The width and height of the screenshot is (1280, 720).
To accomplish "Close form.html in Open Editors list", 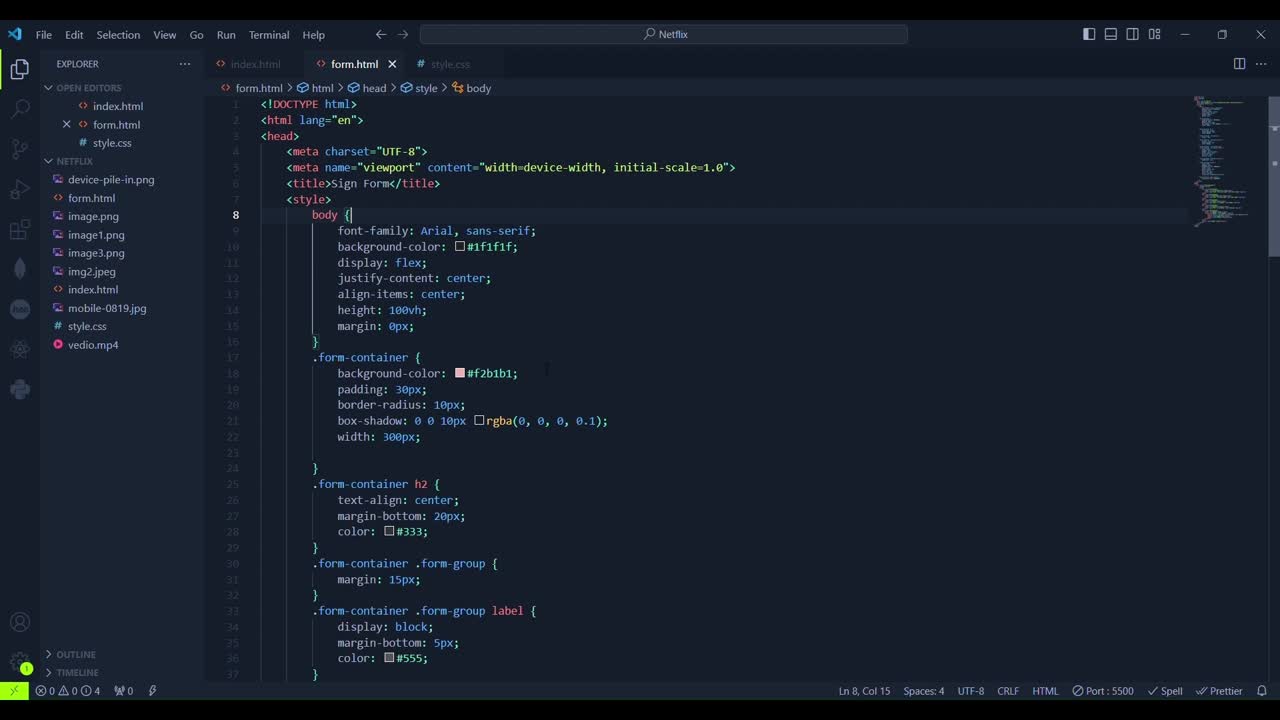I will click(x=67, y=125).
